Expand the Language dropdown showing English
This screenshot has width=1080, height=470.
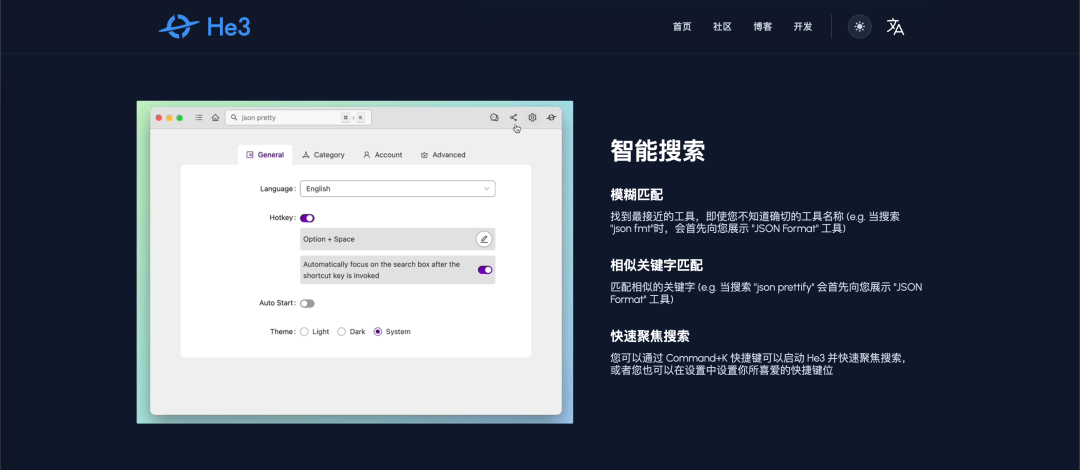[397, 189]
